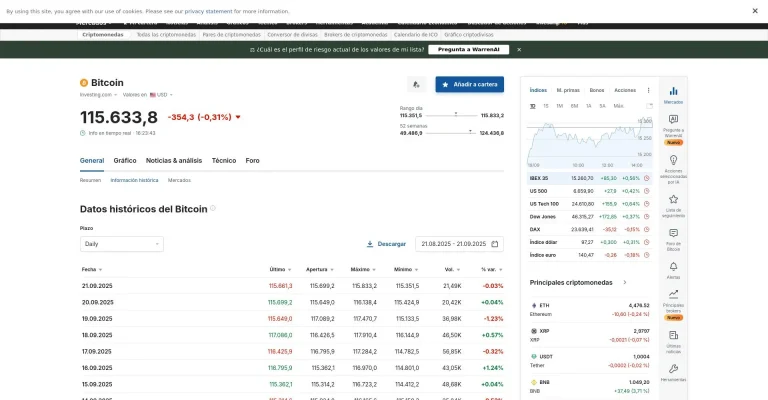This screenshot has height=400, width=768.
Task: Click the IBEX 35 mini chart
Action: coord(590,141)
